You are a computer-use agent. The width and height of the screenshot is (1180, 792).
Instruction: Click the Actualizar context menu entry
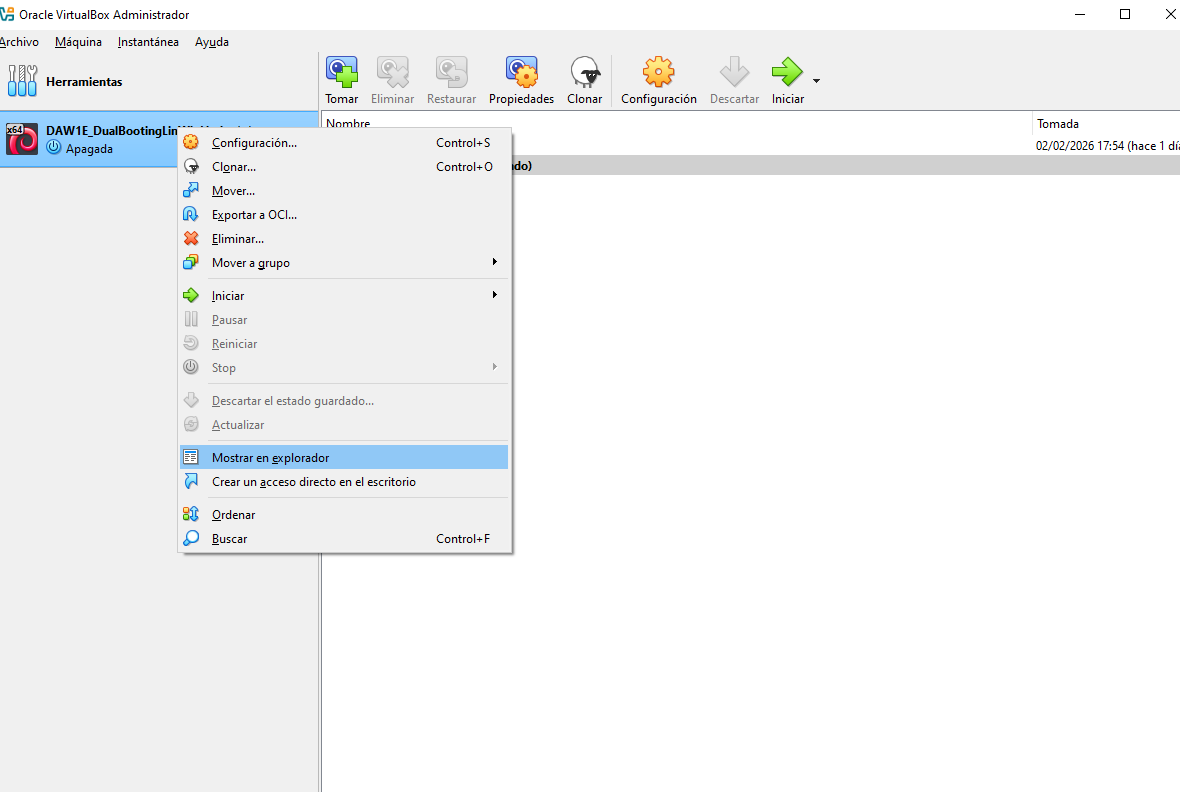coord(344,425)
